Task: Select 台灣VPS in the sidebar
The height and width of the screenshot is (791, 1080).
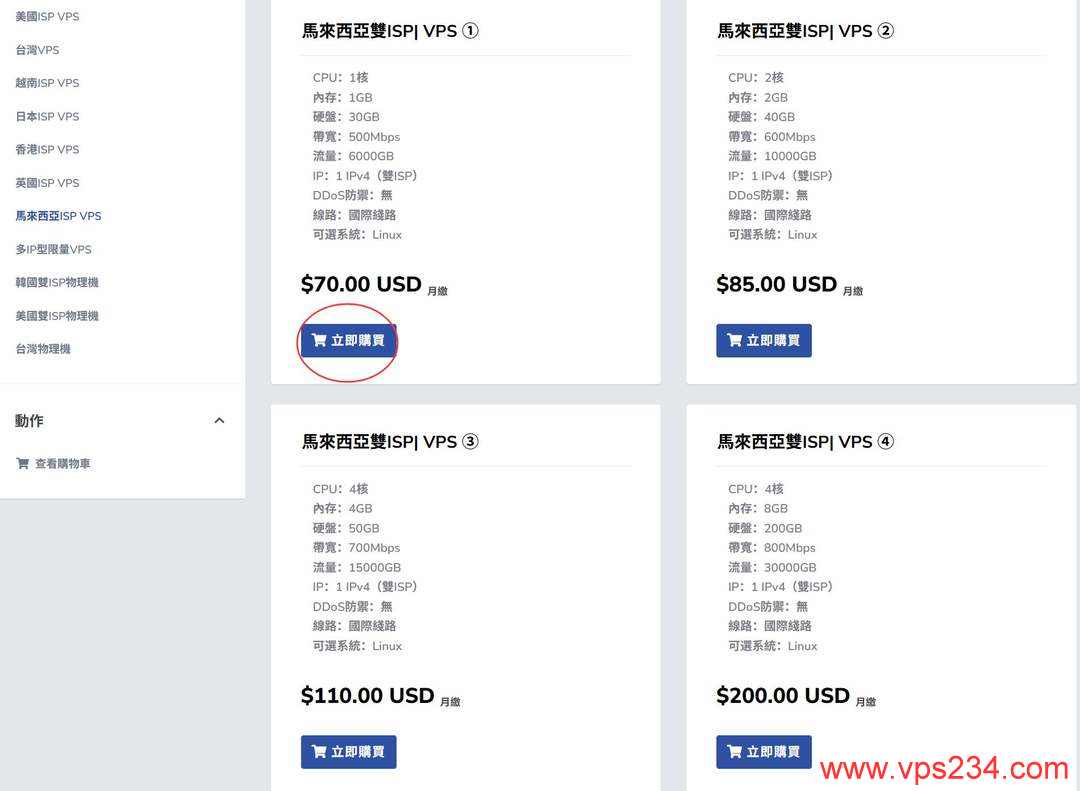Action: pos(38,49)
